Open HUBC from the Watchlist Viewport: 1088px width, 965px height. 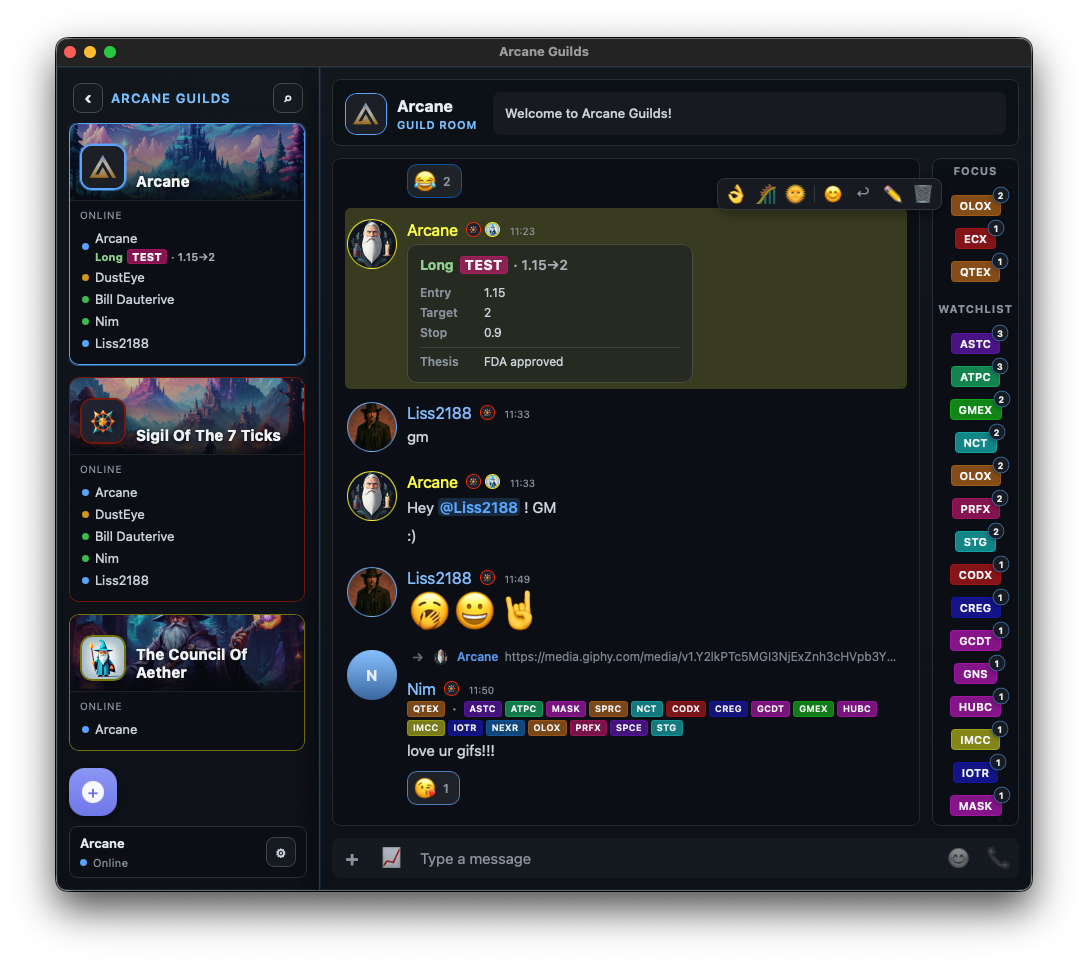click(975, 707)
